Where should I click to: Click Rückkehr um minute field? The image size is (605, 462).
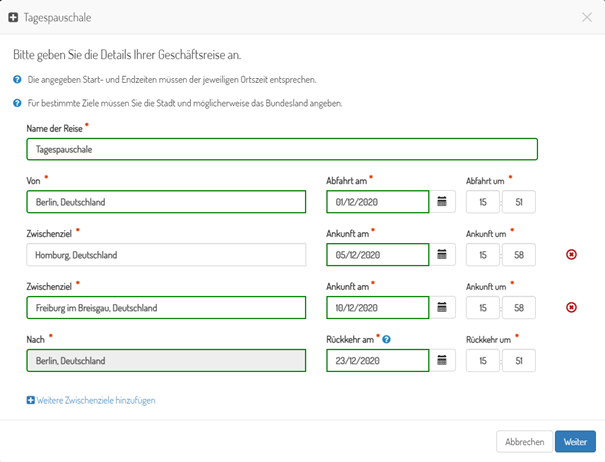[x=519, y=360]
